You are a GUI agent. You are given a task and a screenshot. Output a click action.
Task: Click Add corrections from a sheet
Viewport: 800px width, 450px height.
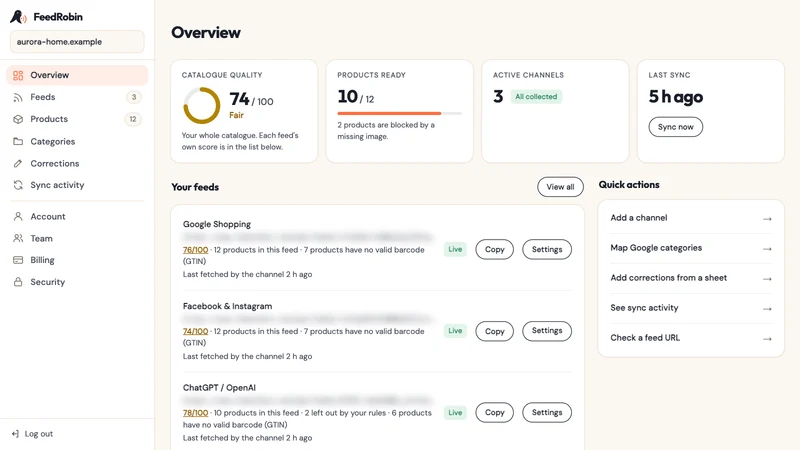[691, 279]
